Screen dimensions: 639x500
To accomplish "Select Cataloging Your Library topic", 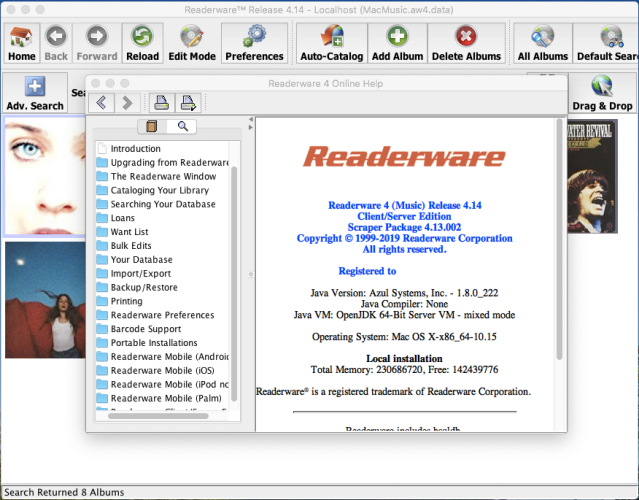I will tap(160, 190).
